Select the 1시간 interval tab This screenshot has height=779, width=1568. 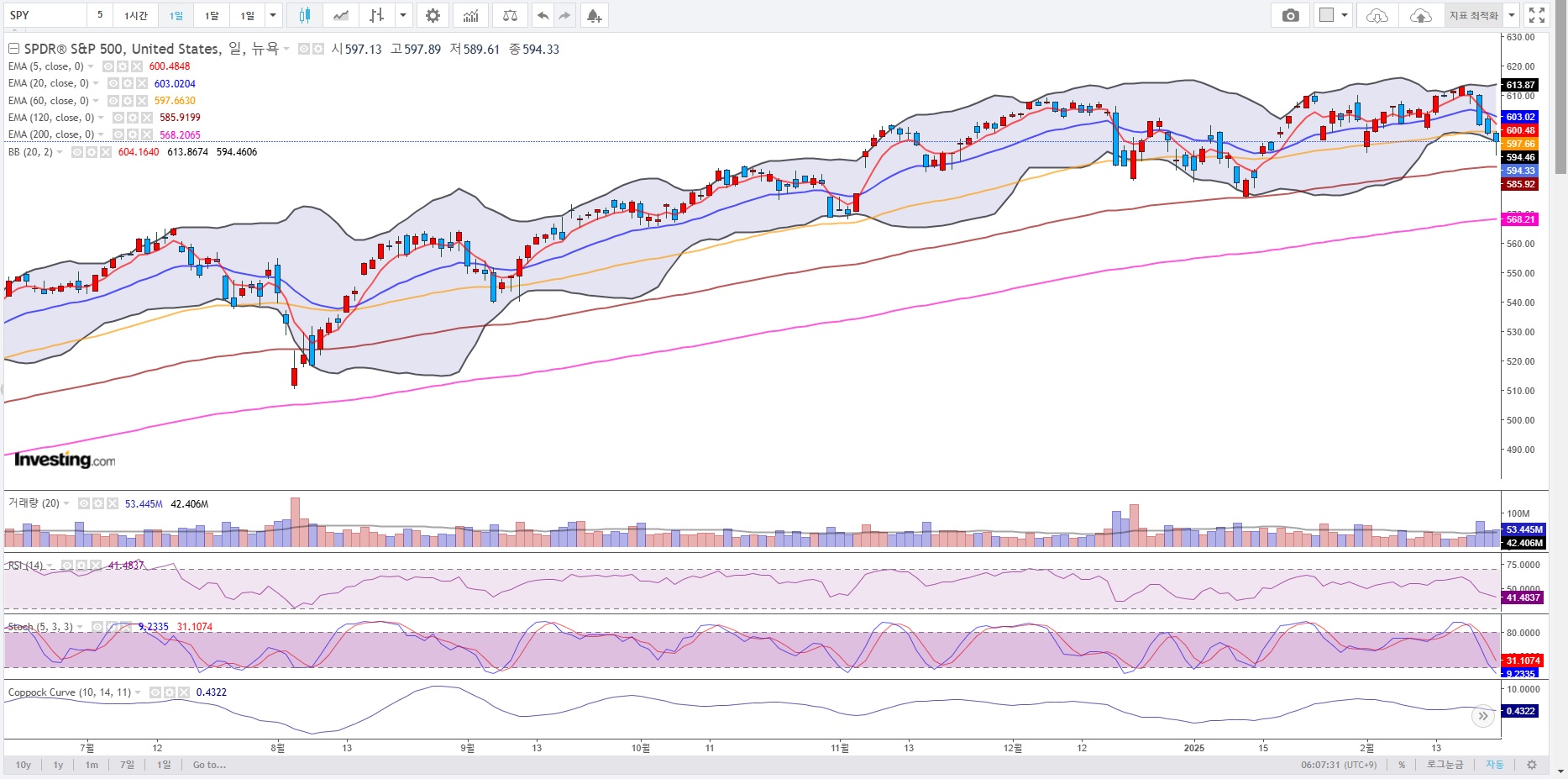(136, 15)
